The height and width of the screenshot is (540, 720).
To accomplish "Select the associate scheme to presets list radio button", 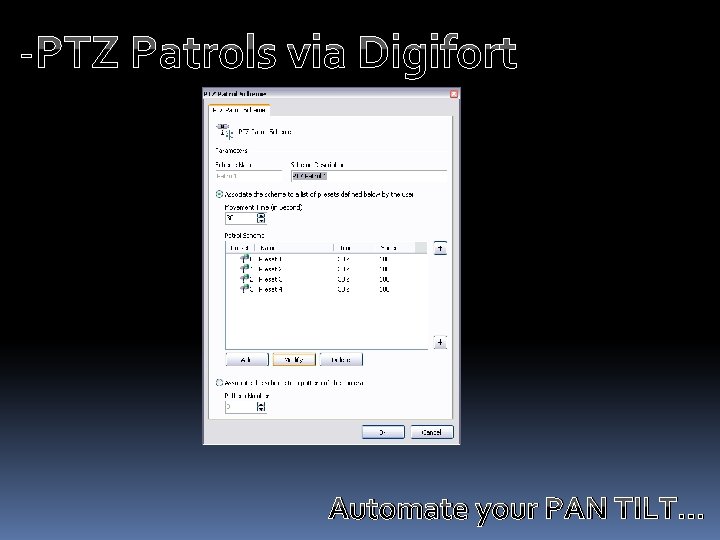I will 219,194.
